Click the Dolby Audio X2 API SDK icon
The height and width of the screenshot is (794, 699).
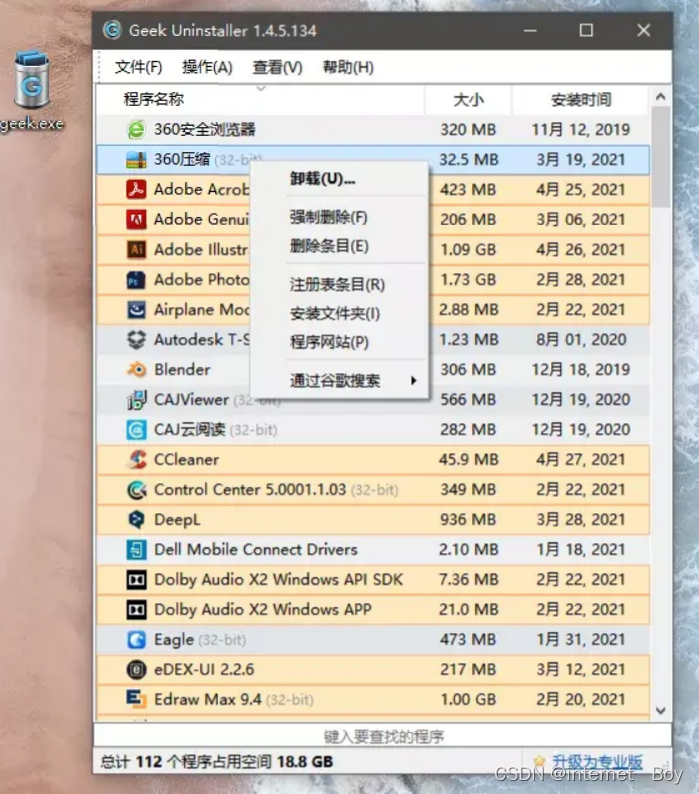click(x=136, y=579)
